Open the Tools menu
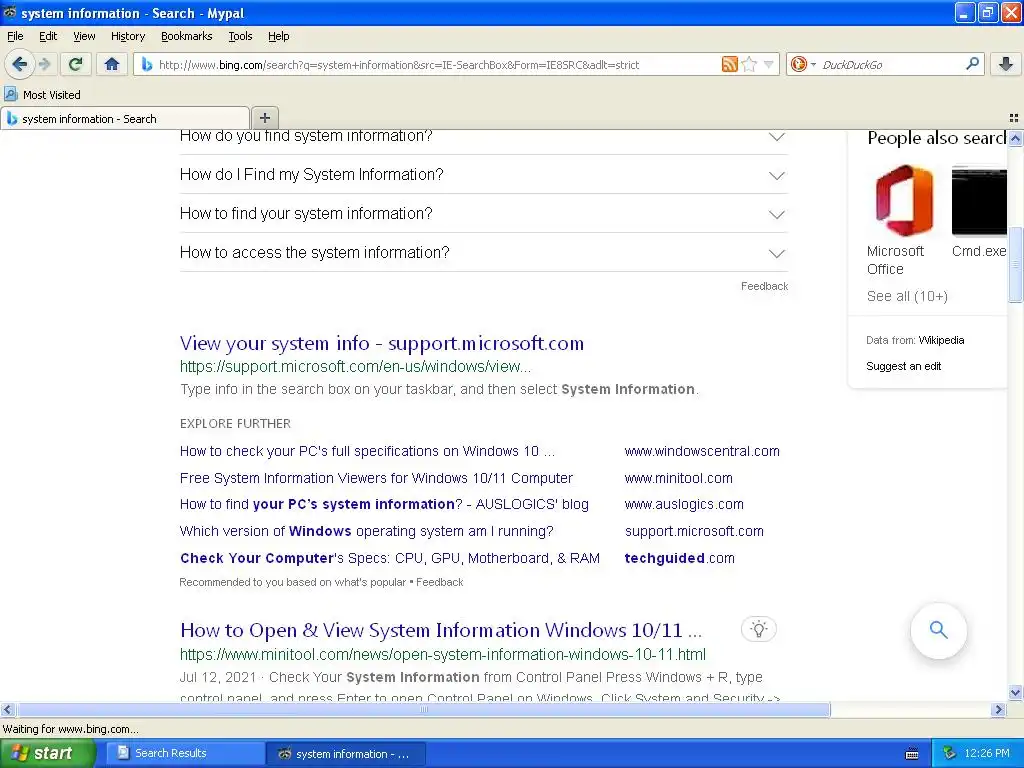Viewport: 1024px width, 768px height. (240, 37)
